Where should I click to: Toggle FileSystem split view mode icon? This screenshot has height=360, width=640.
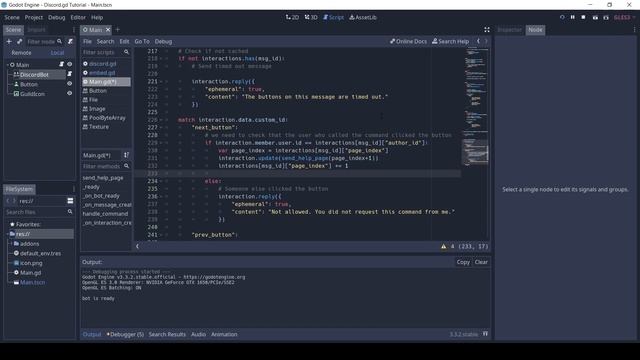[x=70, y=201]
